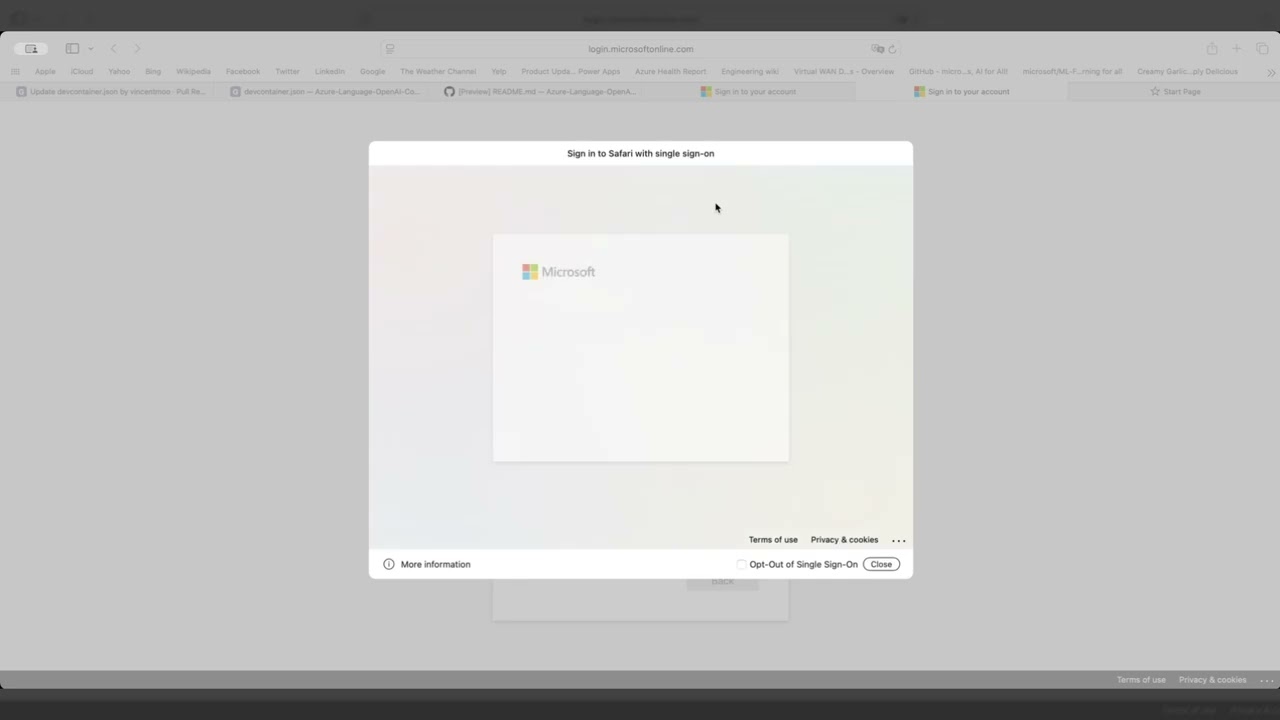
Task: Open the Azure Health Report bookmark
Action: [670, 71]
